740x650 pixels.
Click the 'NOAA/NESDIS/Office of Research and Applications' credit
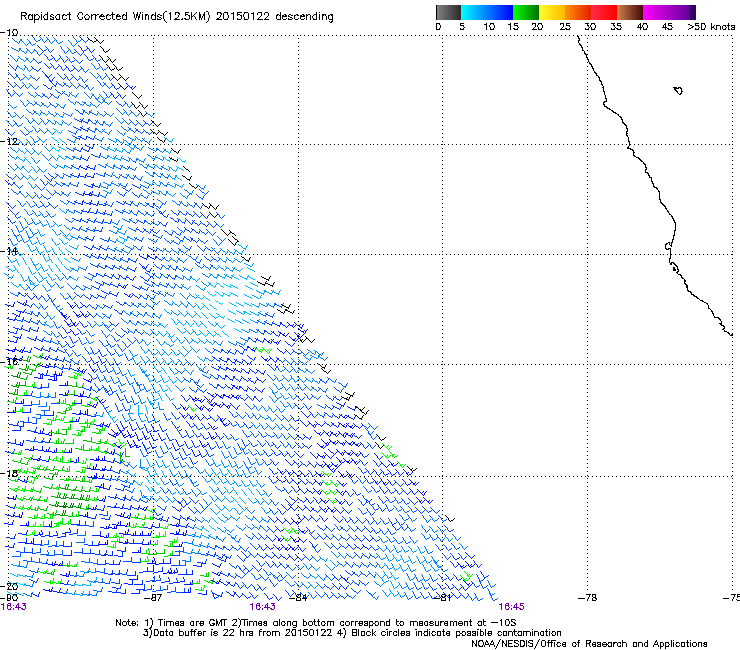click(589, 644)
